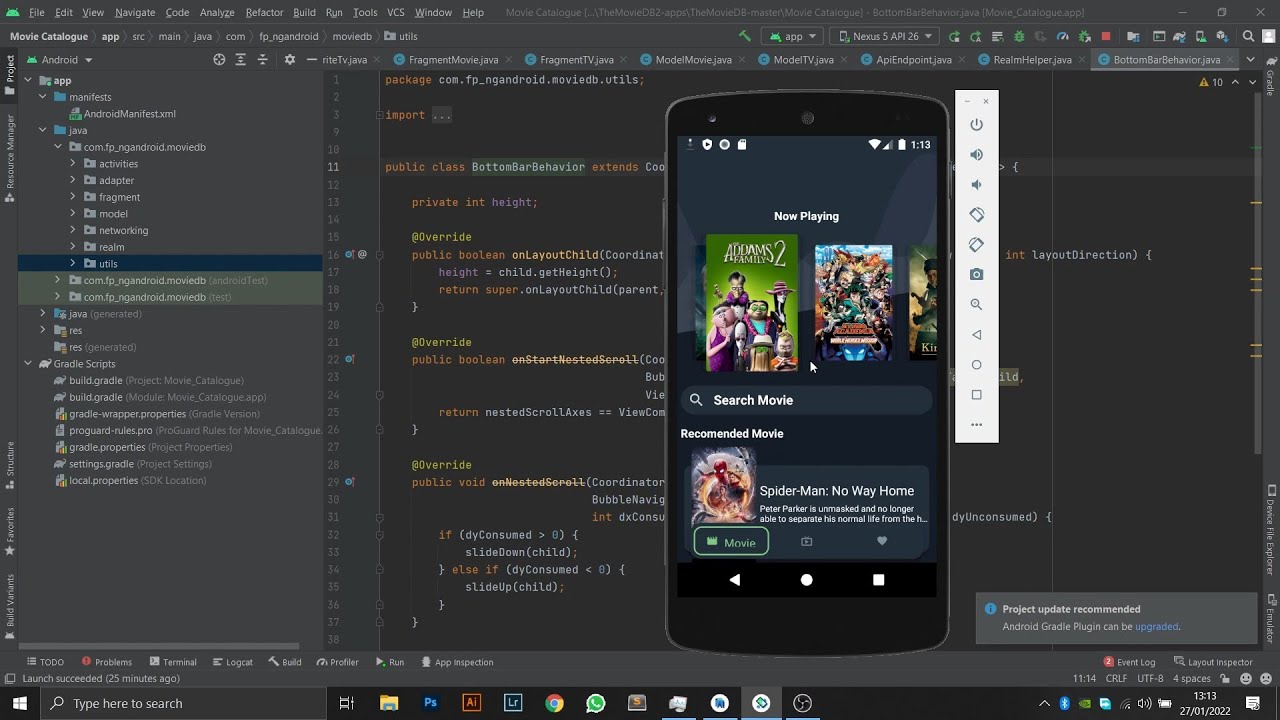Open the Refactor menu
This screenshot has width=1280, height=720.
coord(264,12)
